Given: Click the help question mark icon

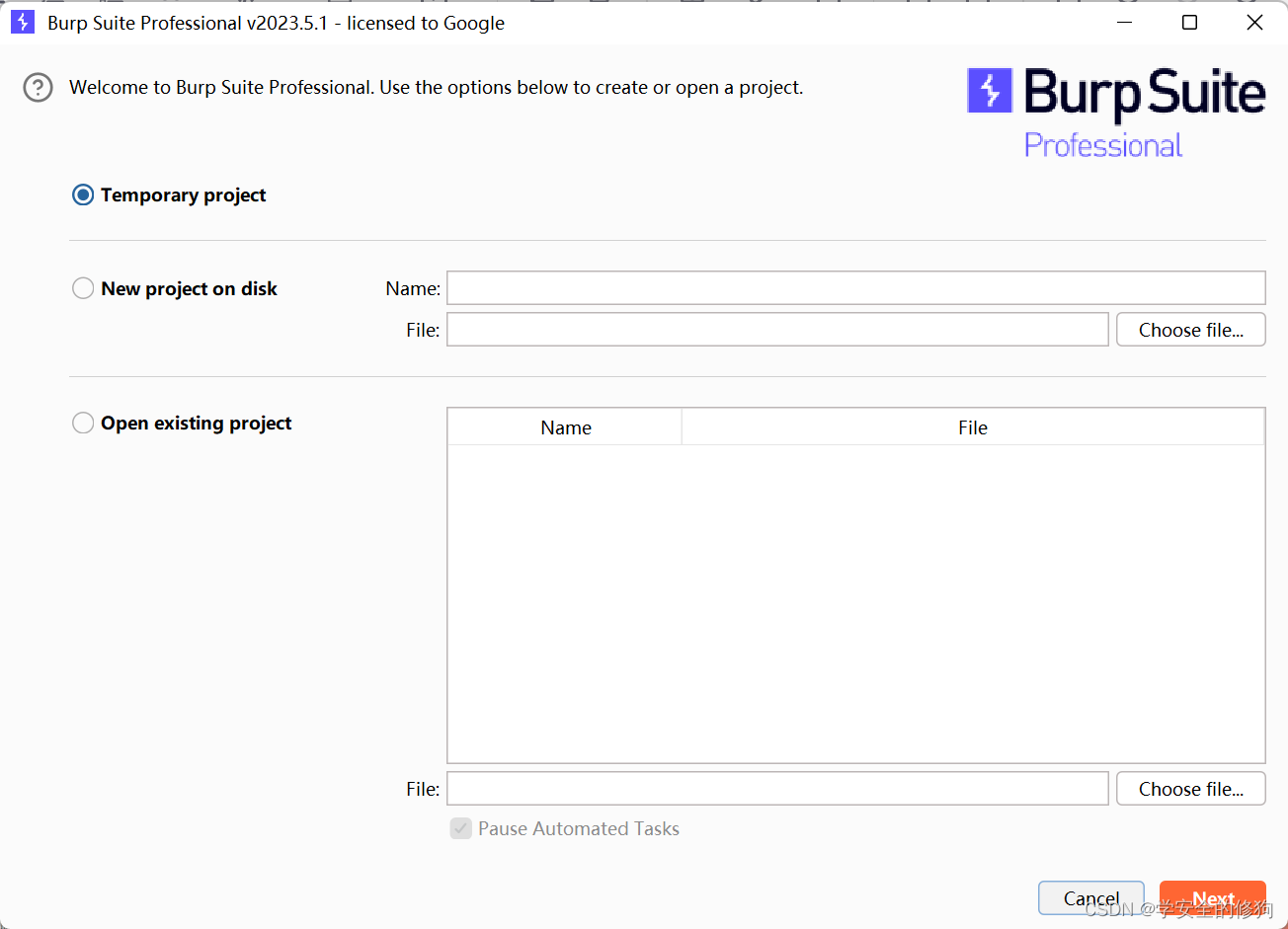Looking at the screenshot, I should click(x=38, y=88).
